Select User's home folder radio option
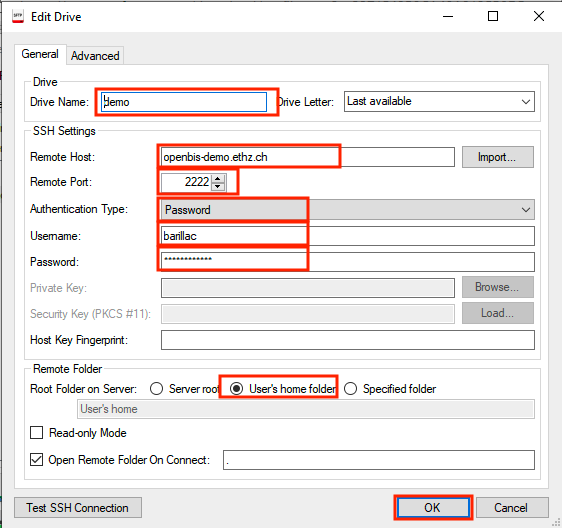Image resolution: width=562 pixels, height=528 pixels. [x=237, y=389]
